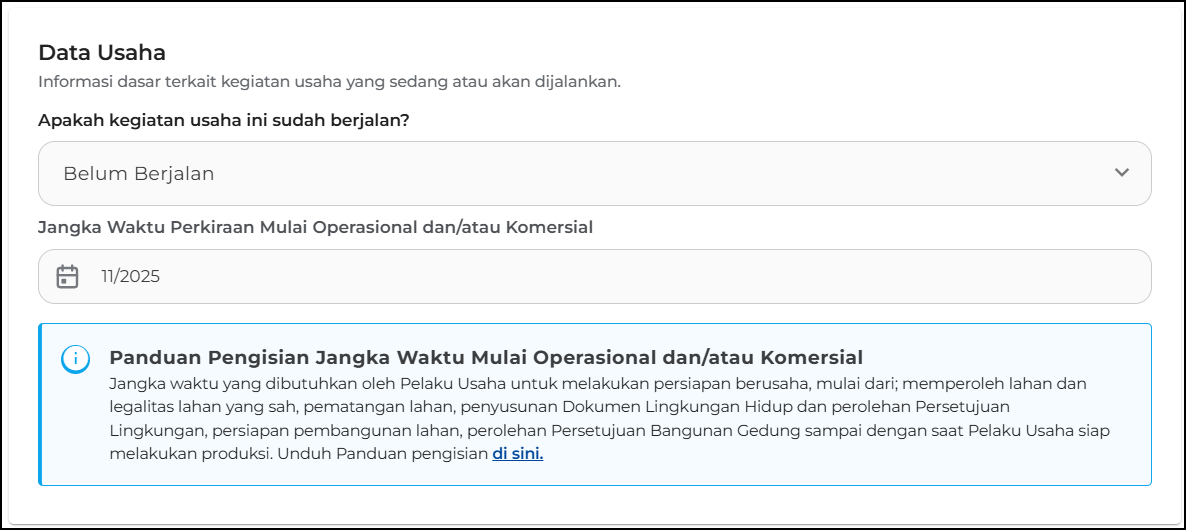Open the "di sini." guide download link
The image size is (1186, 530).
coord(517,453)
